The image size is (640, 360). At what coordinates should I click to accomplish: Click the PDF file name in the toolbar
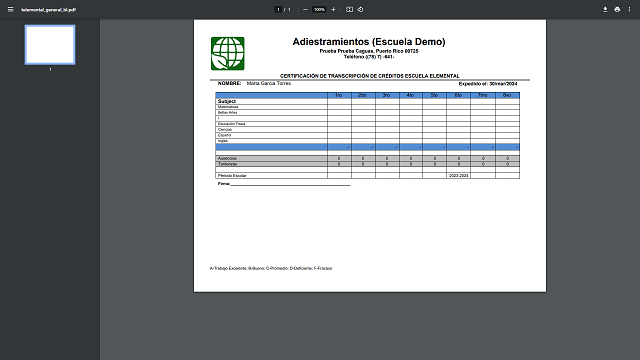pos(49,10)
